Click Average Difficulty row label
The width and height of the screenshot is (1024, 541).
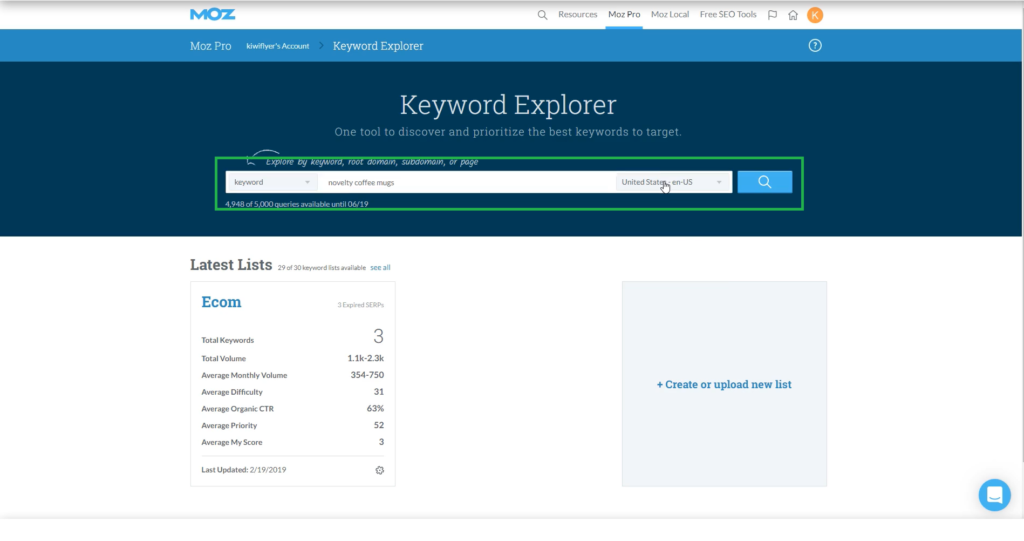click(232, 392)
